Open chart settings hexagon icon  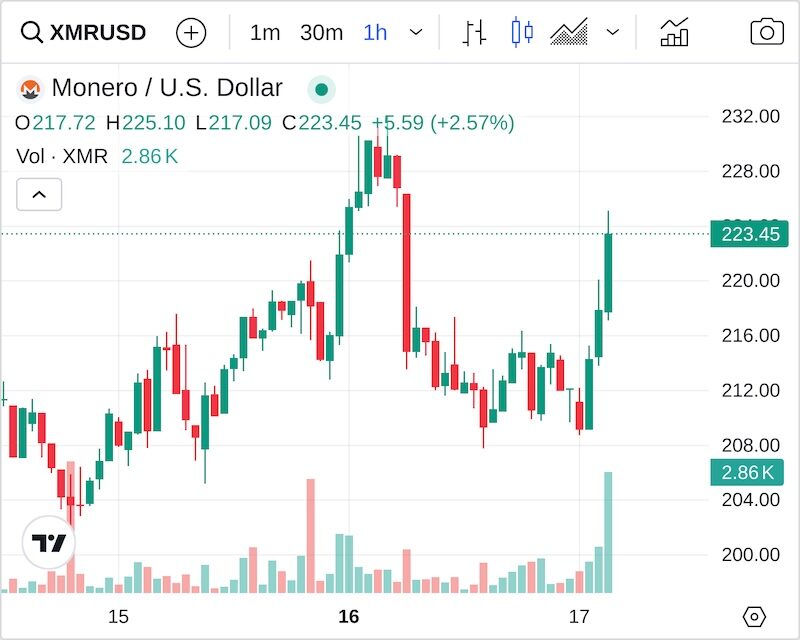(755, 616)
